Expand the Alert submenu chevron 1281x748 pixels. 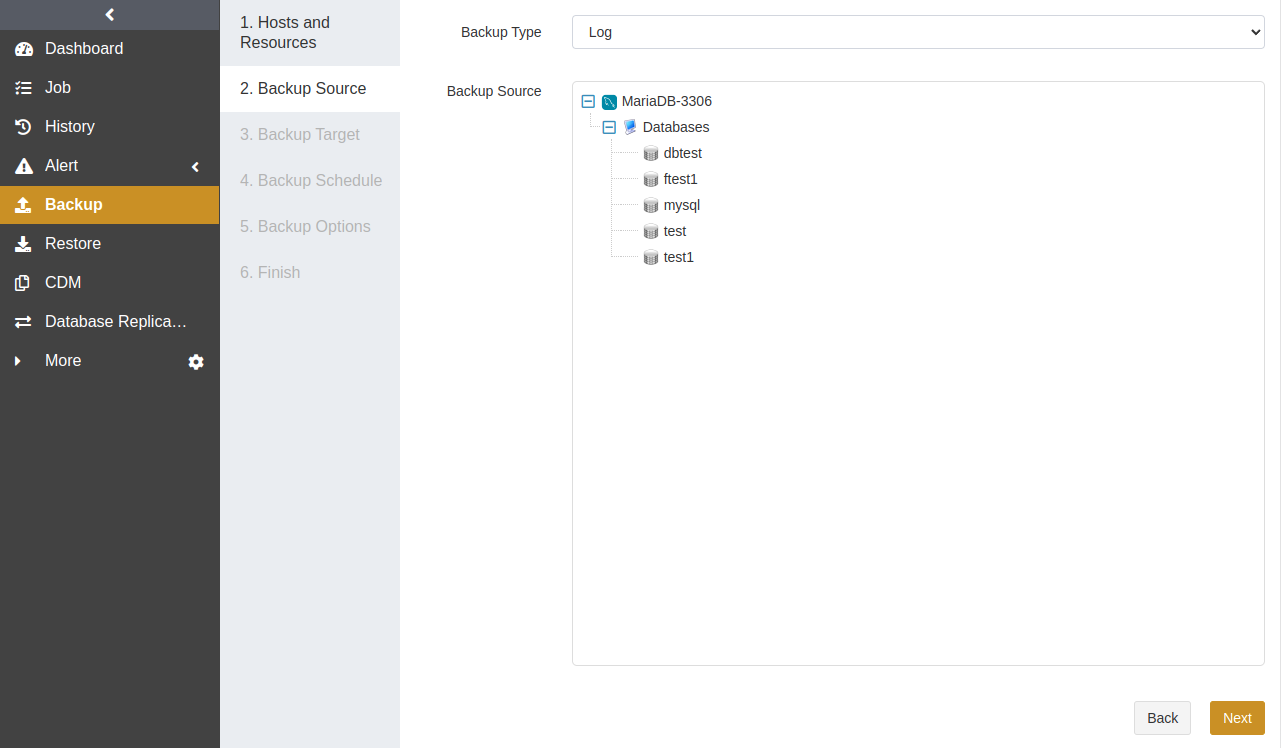coord(196,167)
